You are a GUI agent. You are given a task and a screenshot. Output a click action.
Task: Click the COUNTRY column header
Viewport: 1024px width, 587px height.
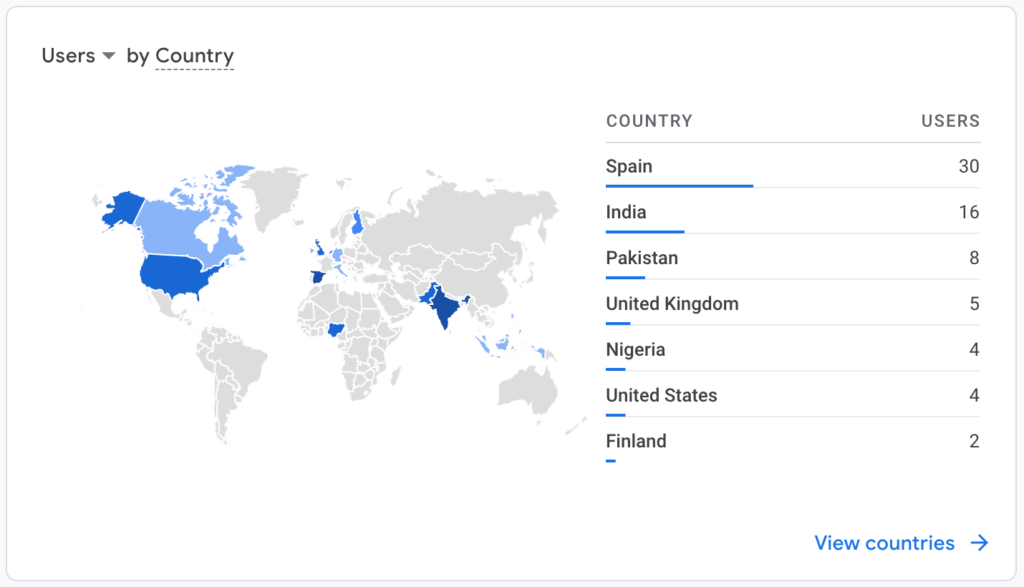pos(649,121)
